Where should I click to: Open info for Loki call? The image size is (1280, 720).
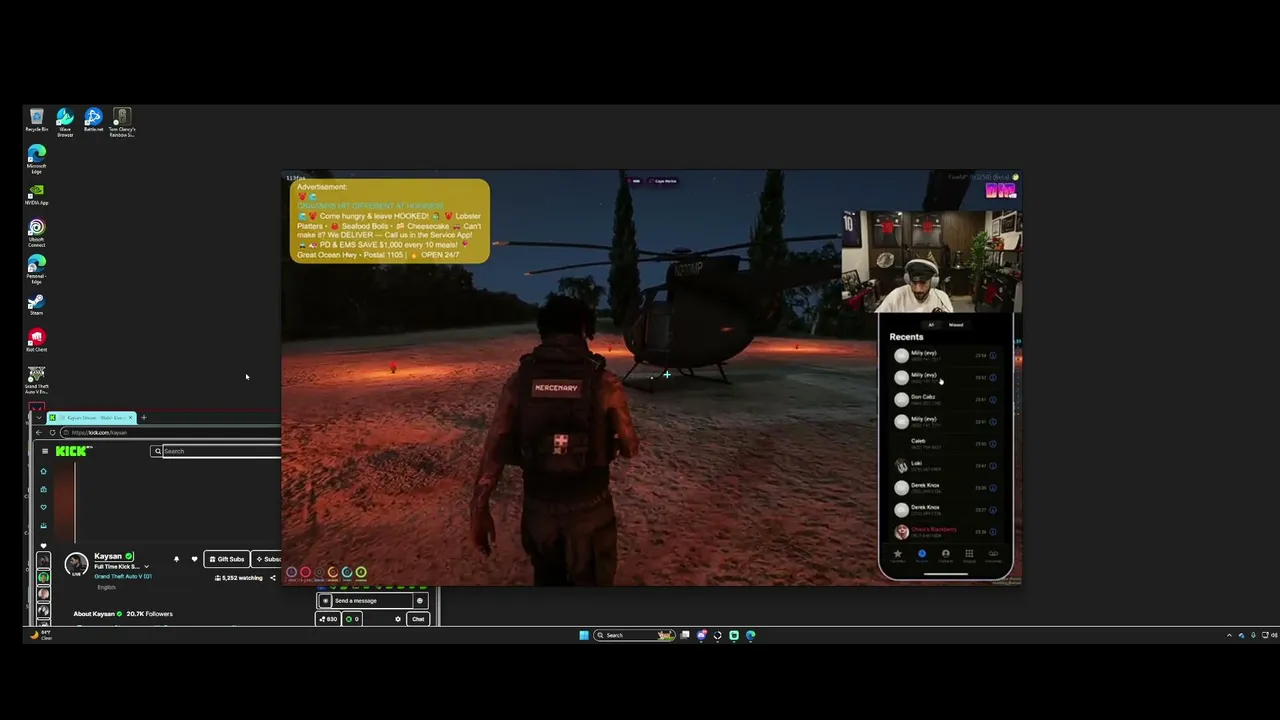coord(993,466)
